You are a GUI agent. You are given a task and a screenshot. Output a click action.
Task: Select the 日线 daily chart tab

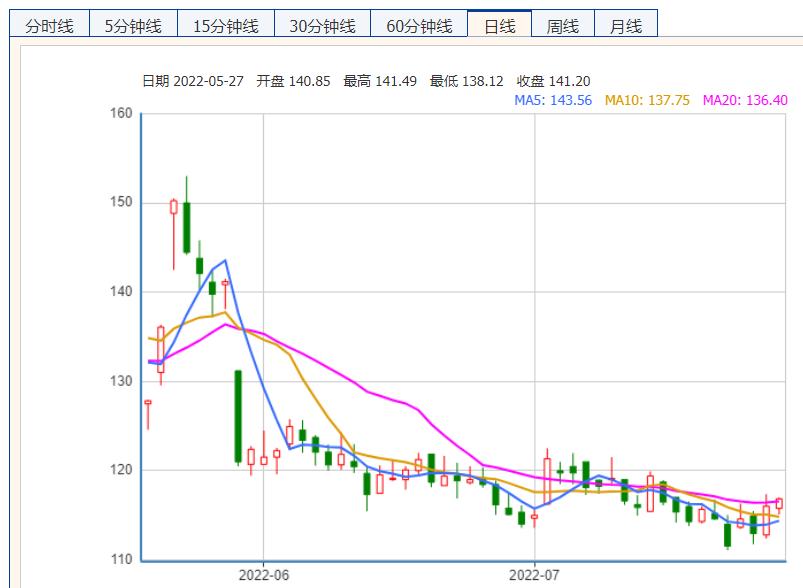coord(499,26)
